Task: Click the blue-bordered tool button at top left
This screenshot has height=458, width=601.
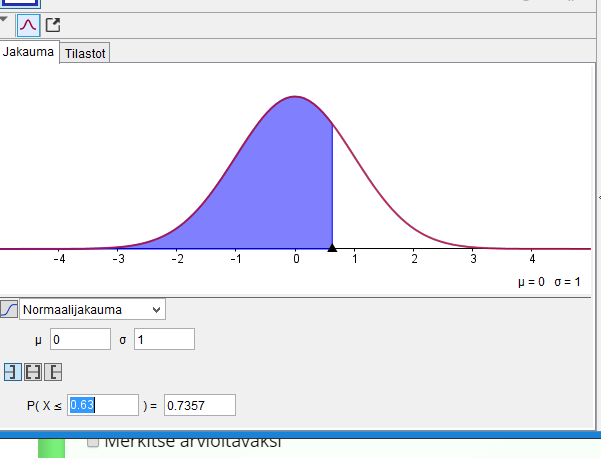Action: (x=18, y=3)
